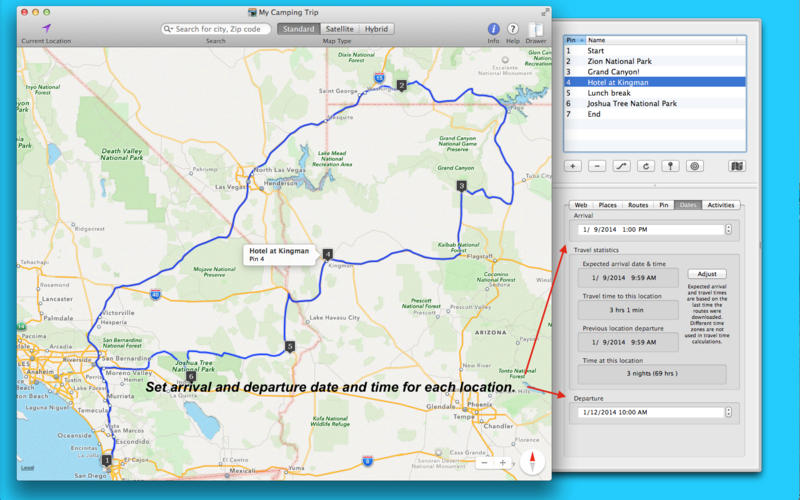Remove pin with the minus button
The image size is (800, 500).
point(597,166)
